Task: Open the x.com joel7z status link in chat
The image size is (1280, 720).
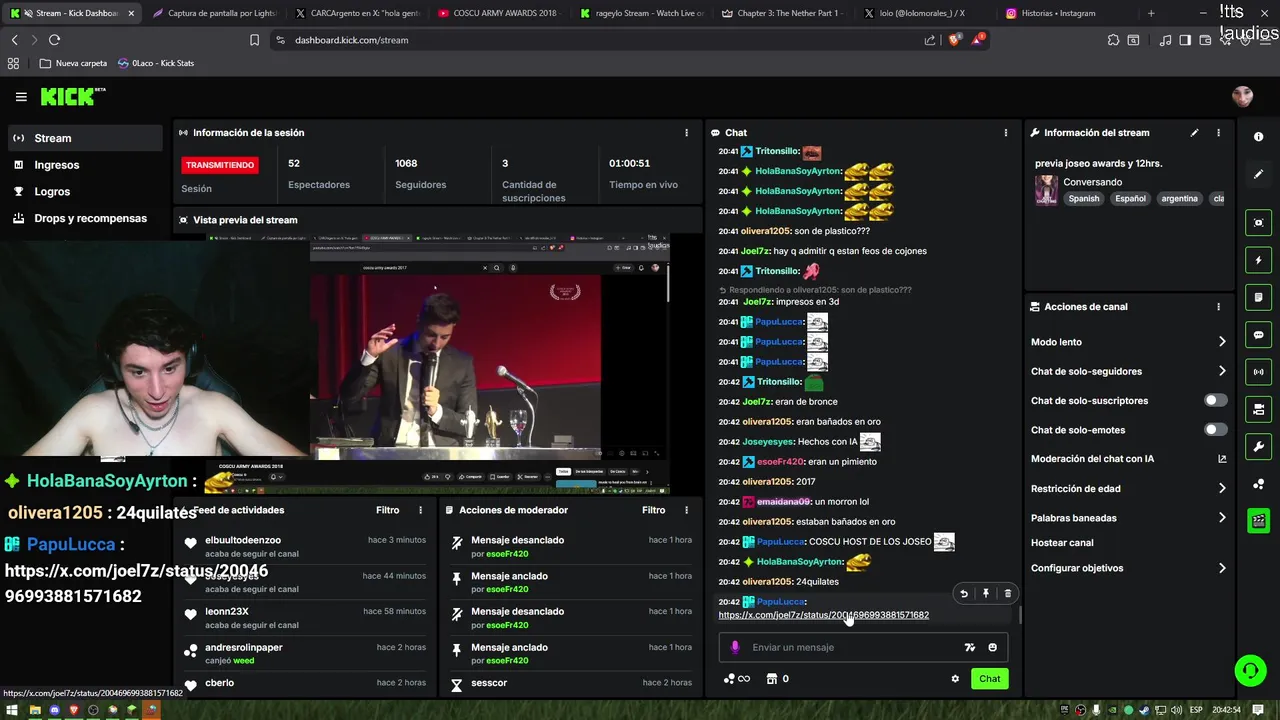Action: pyautogui.click(x=823, y=615)
